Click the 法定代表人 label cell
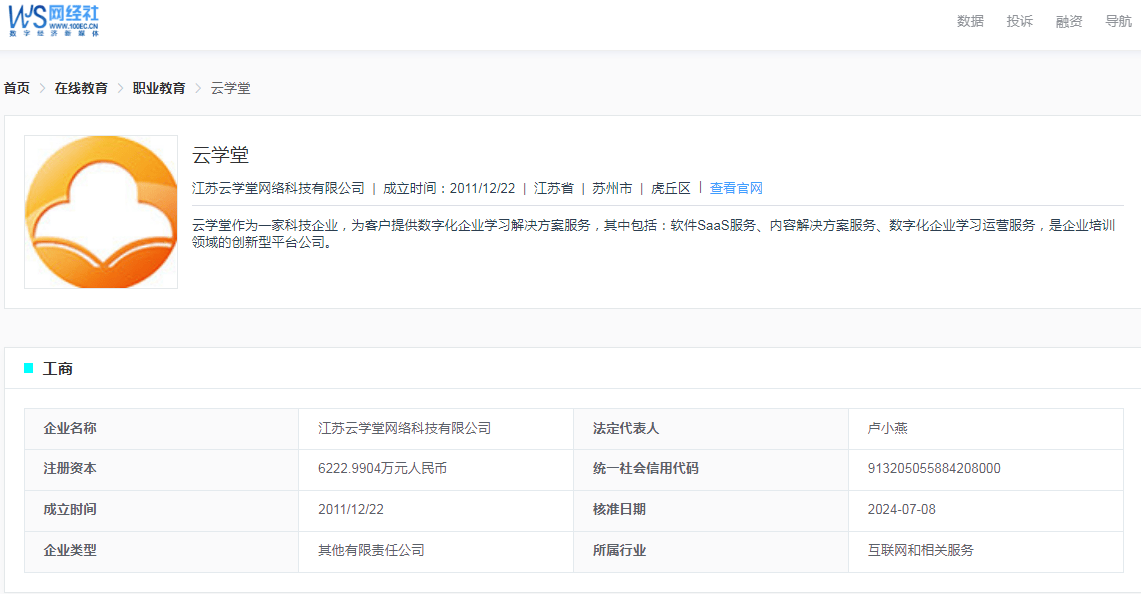The image size is (1141, 594). pyautogui.click(x=711, y=429)
